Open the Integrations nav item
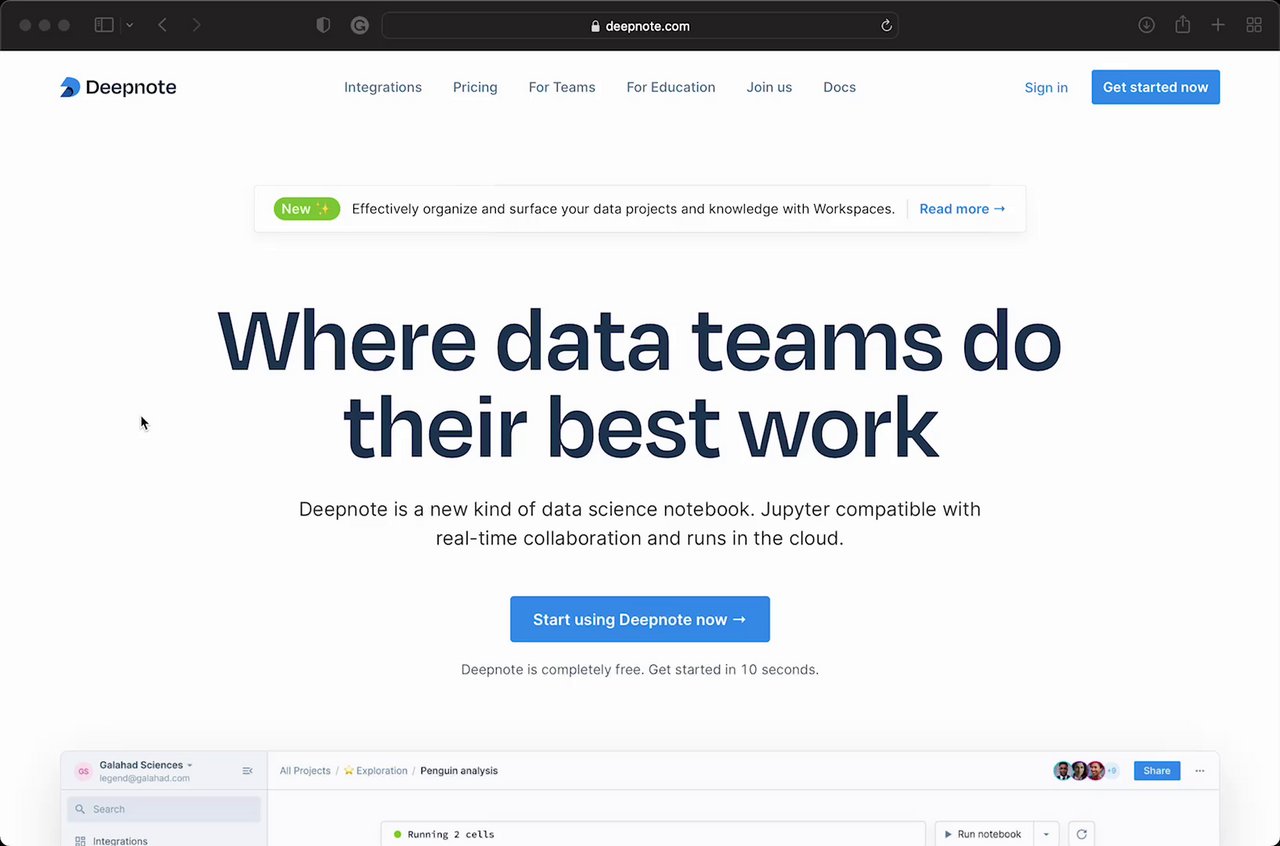 (x=383, y=87)
